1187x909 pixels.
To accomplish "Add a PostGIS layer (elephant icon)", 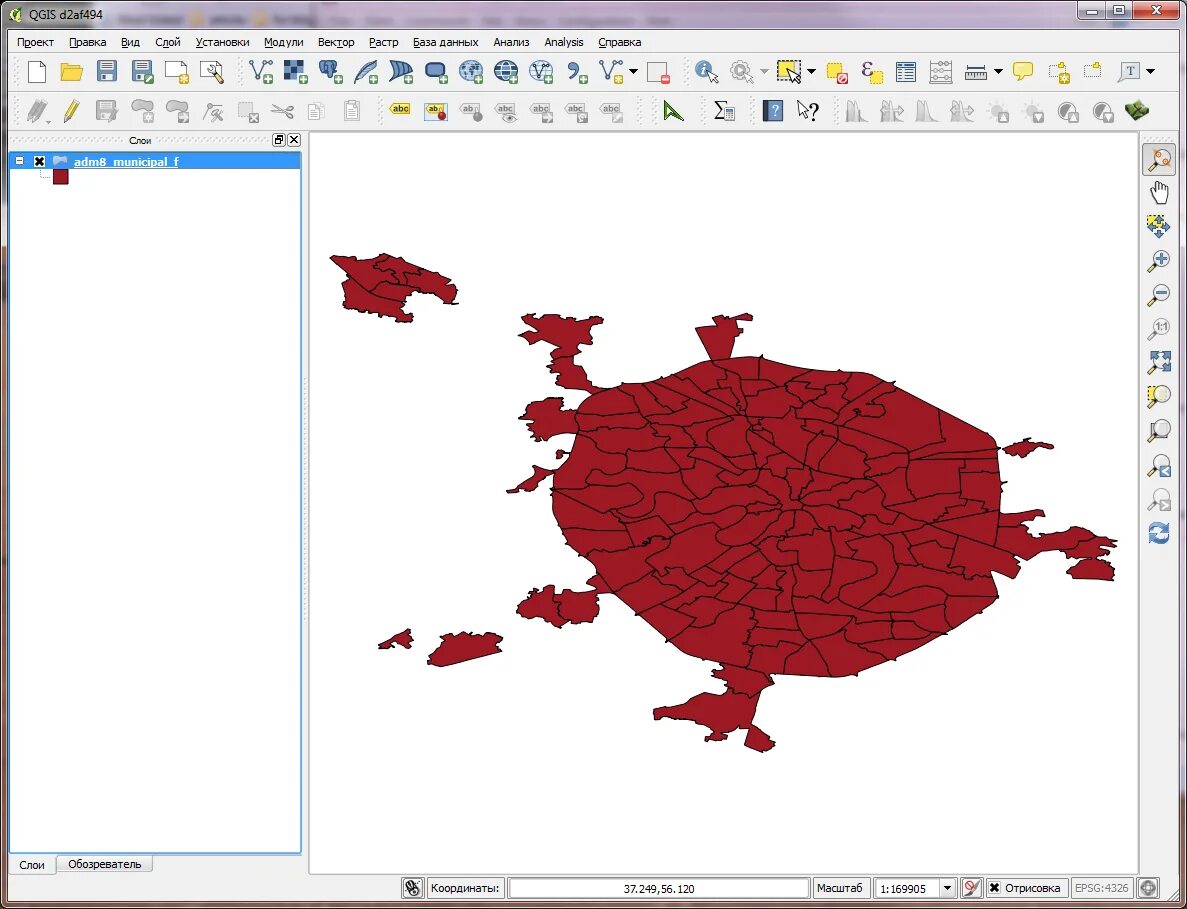I will click(x=331, y=72).
